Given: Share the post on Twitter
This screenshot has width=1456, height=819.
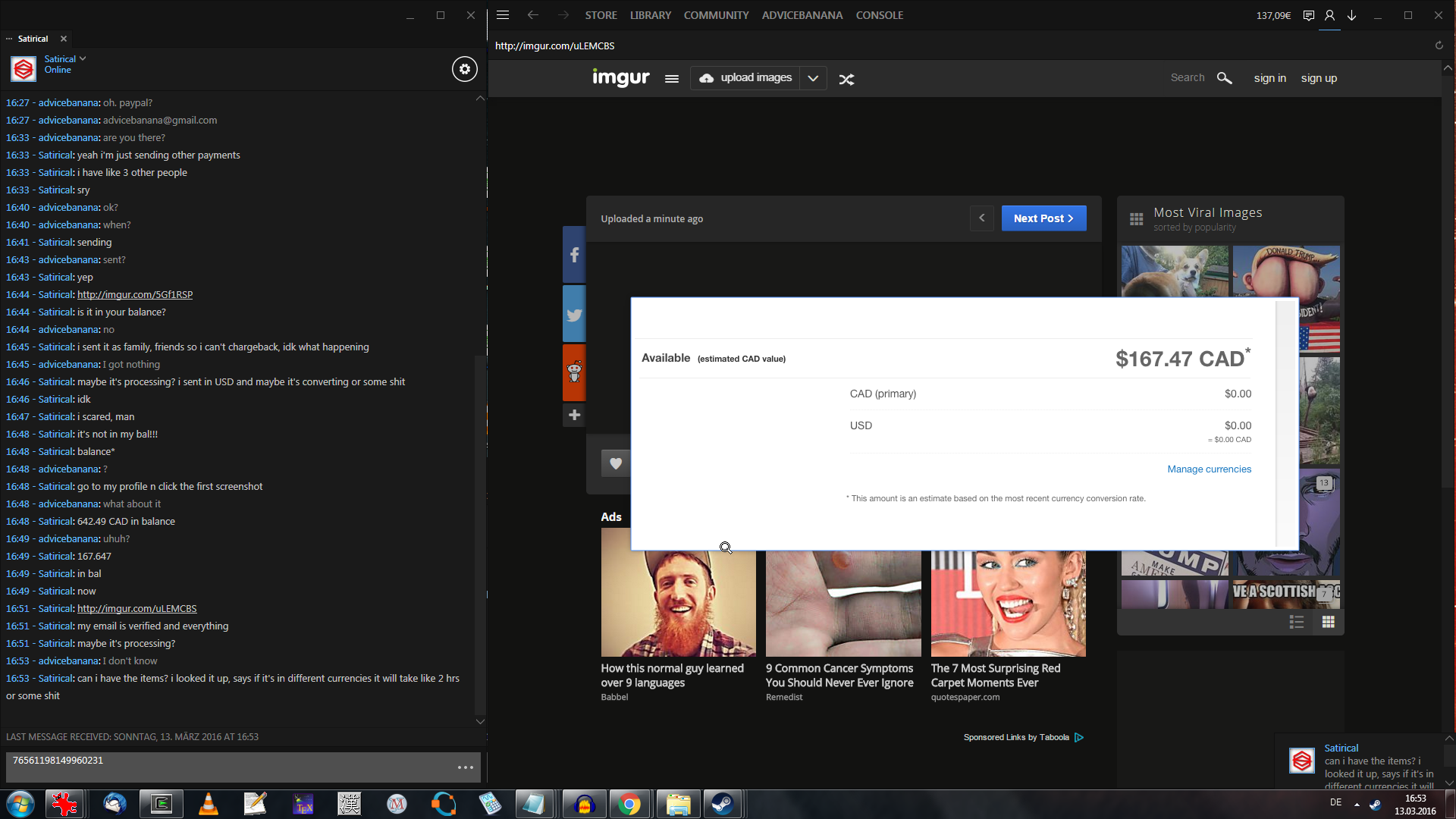Looking at the screenshot, I should tap(574, 315).
